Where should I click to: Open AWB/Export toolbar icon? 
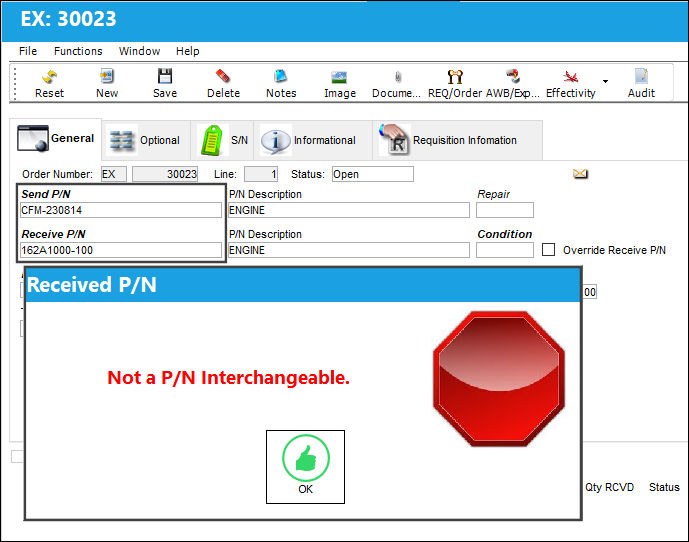pyautogui.click(x=512, y=83)
